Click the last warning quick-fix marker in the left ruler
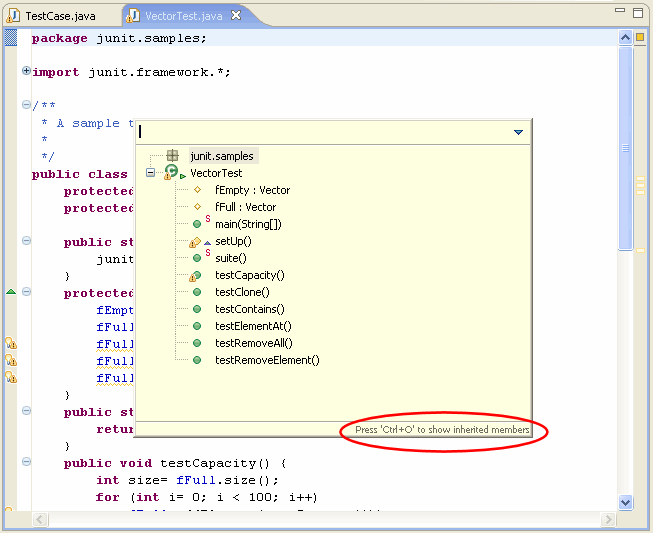Screen dimensions: 653x533 coord(11,378)
